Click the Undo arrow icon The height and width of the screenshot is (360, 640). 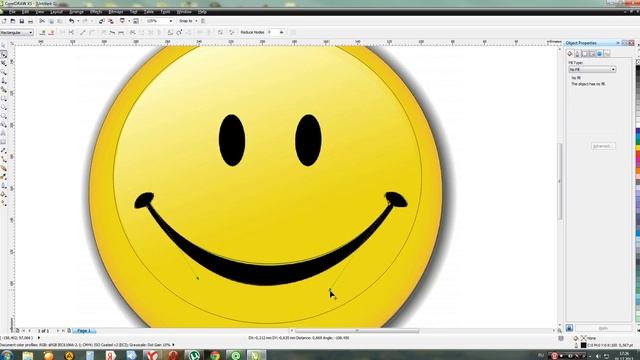71,21
